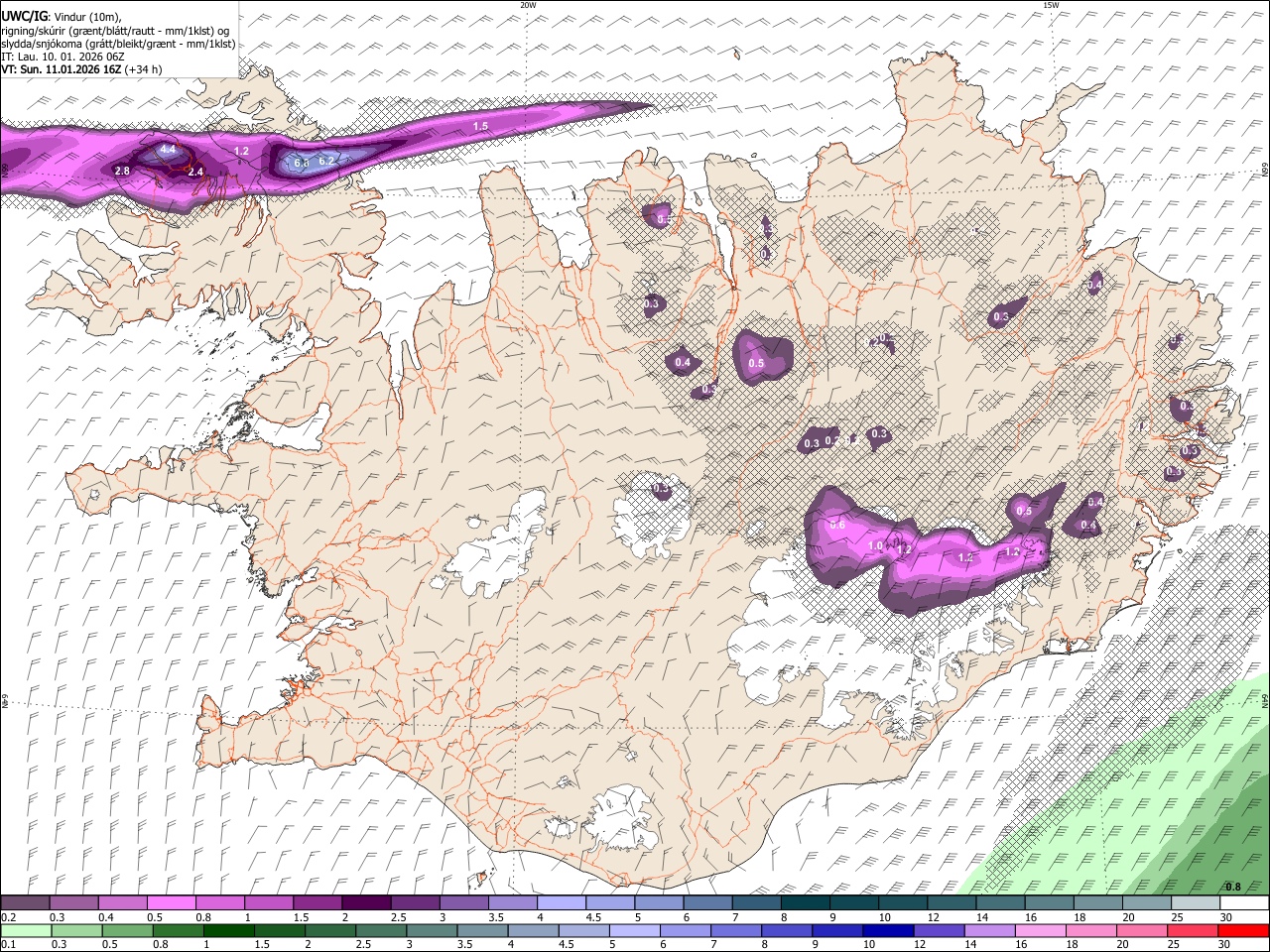This screenshot has height=952, width=1270.
Task: Click upper legend swatch between 8 and 9
Action: click(805, 903)
